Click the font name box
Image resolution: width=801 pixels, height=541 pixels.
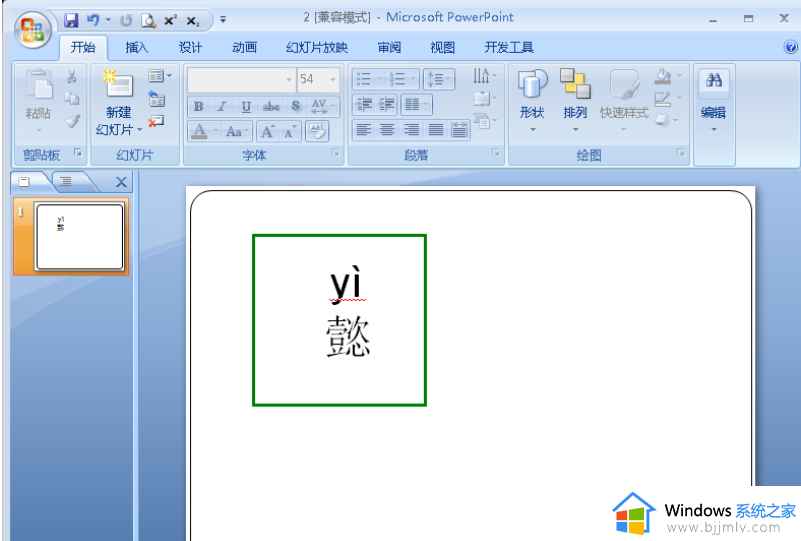point(236,80)
